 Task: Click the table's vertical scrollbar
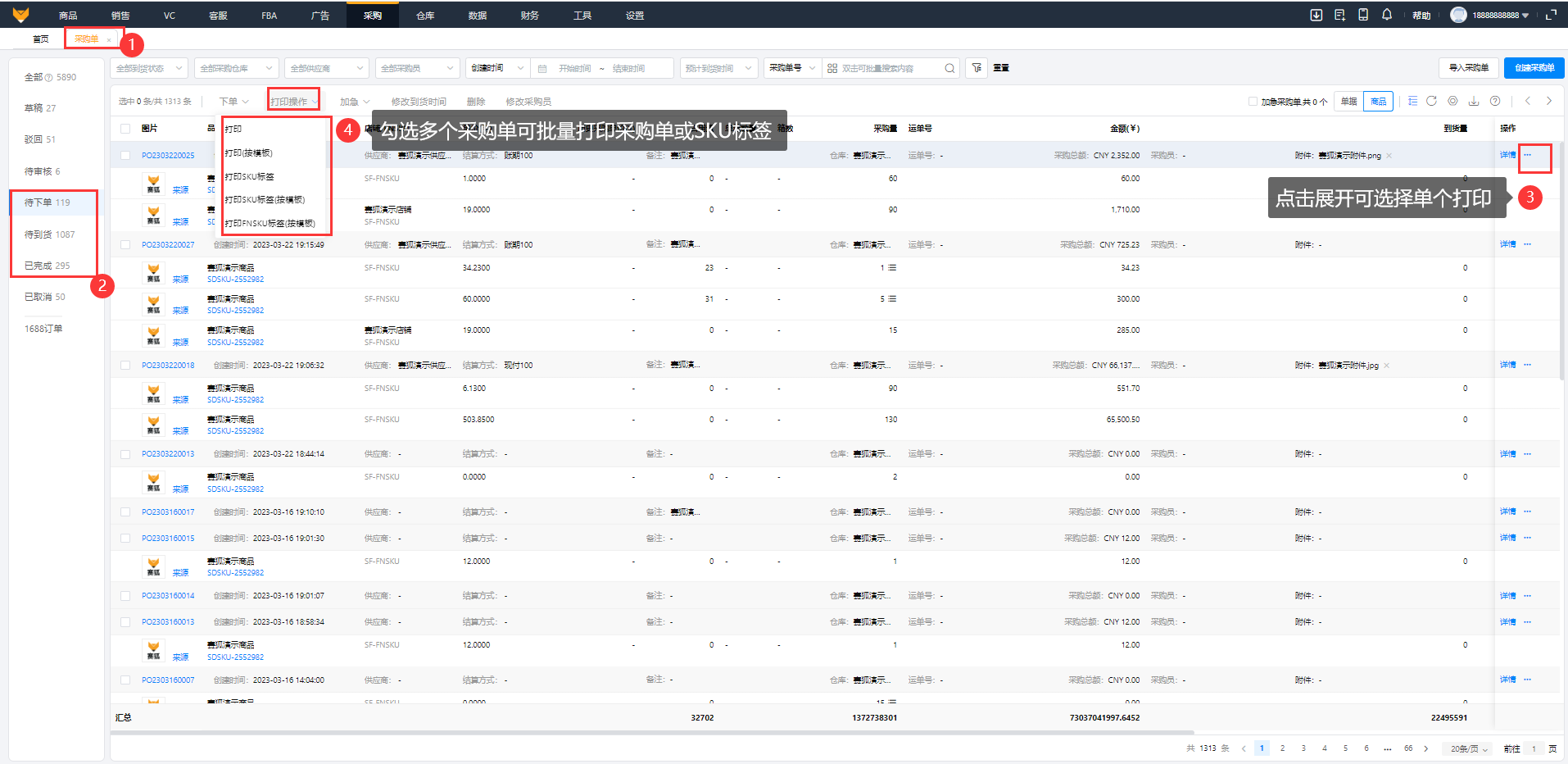point(1561,262)
